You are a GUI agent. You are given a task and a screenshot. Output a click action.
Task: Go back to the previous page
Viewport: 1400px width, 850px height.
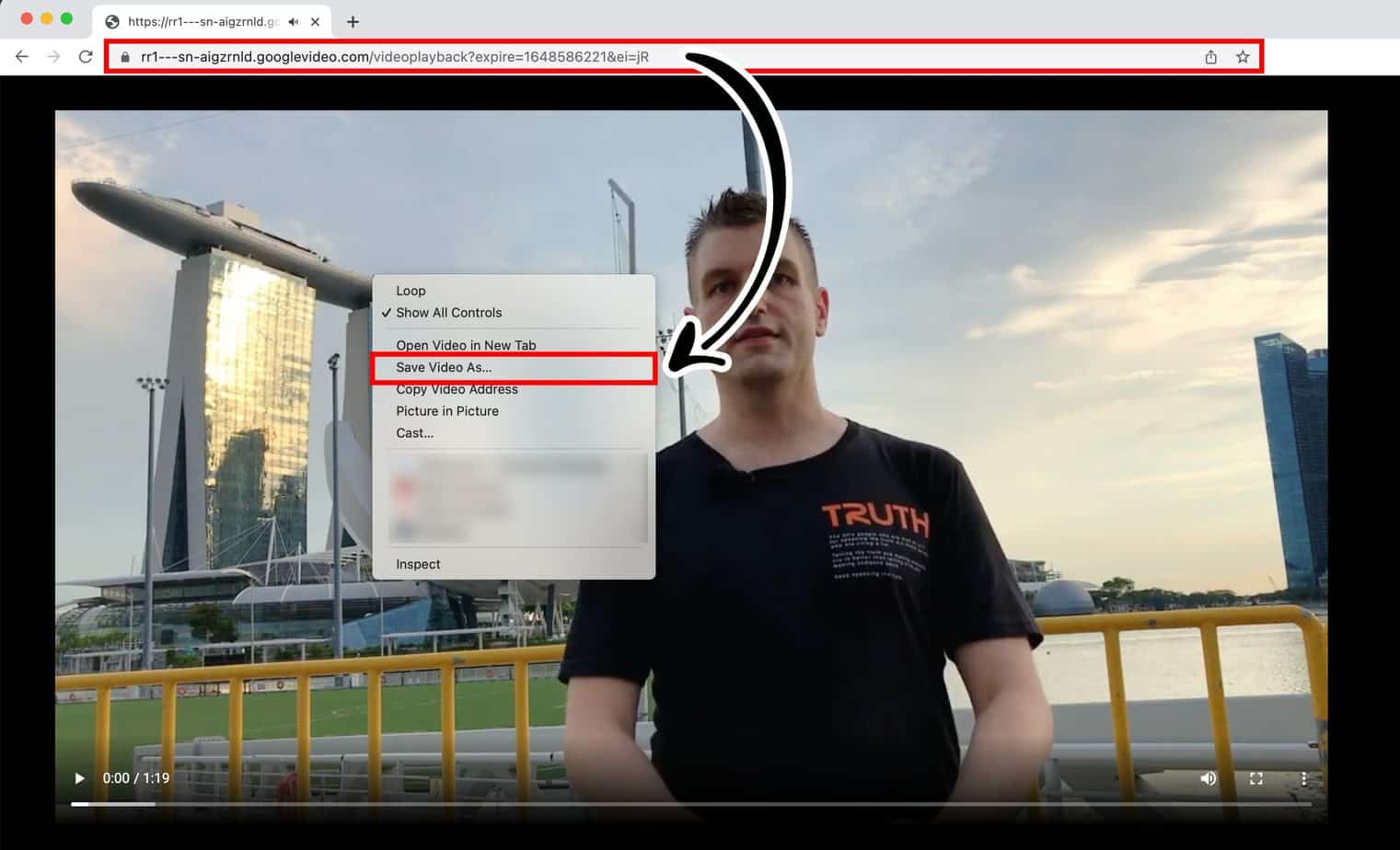point(22,57)
